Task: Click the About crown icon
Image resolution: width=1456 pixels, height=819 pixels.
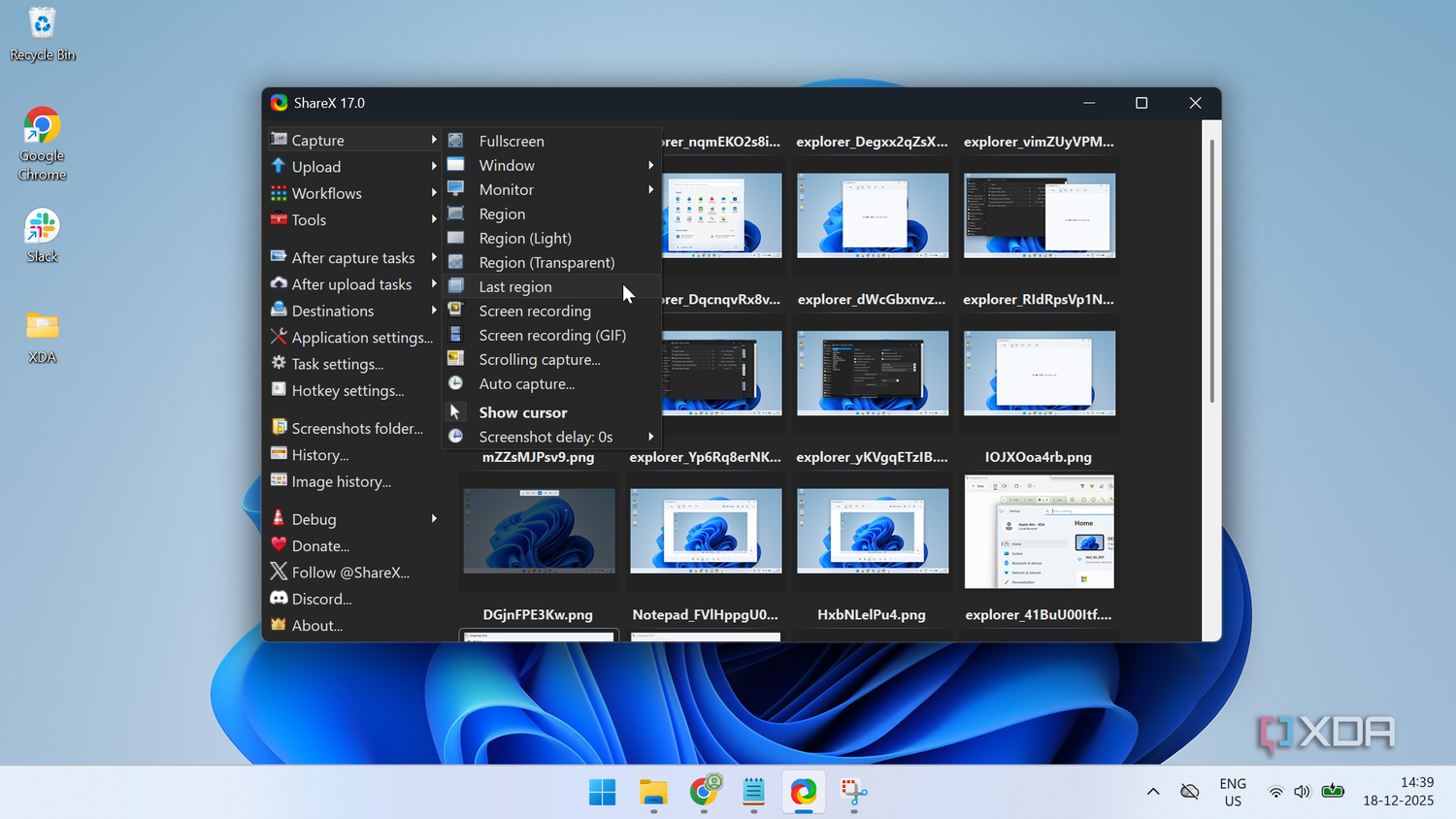Action: point(279,625)
